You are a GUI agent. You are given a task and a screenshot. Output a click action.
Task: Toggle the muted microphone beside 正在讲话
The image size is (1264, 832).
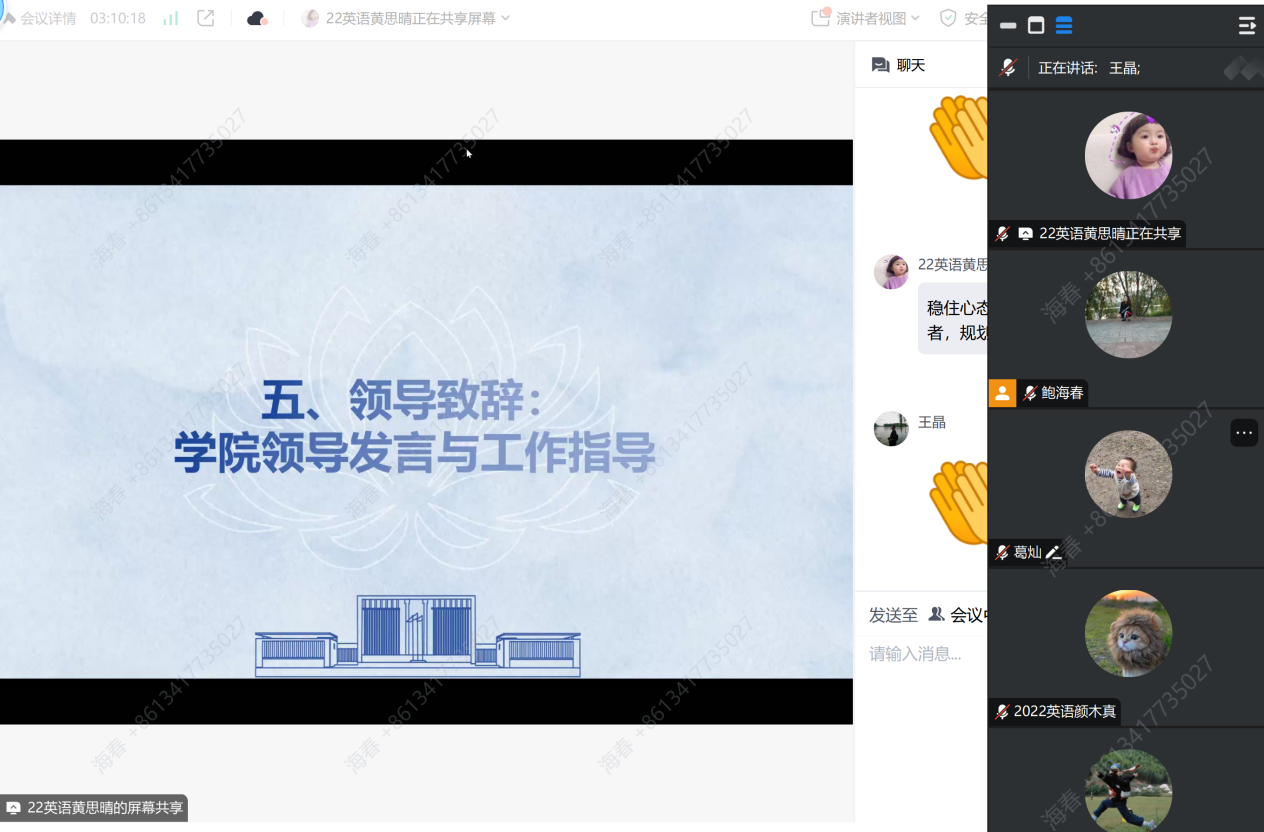coord(1008,68)
